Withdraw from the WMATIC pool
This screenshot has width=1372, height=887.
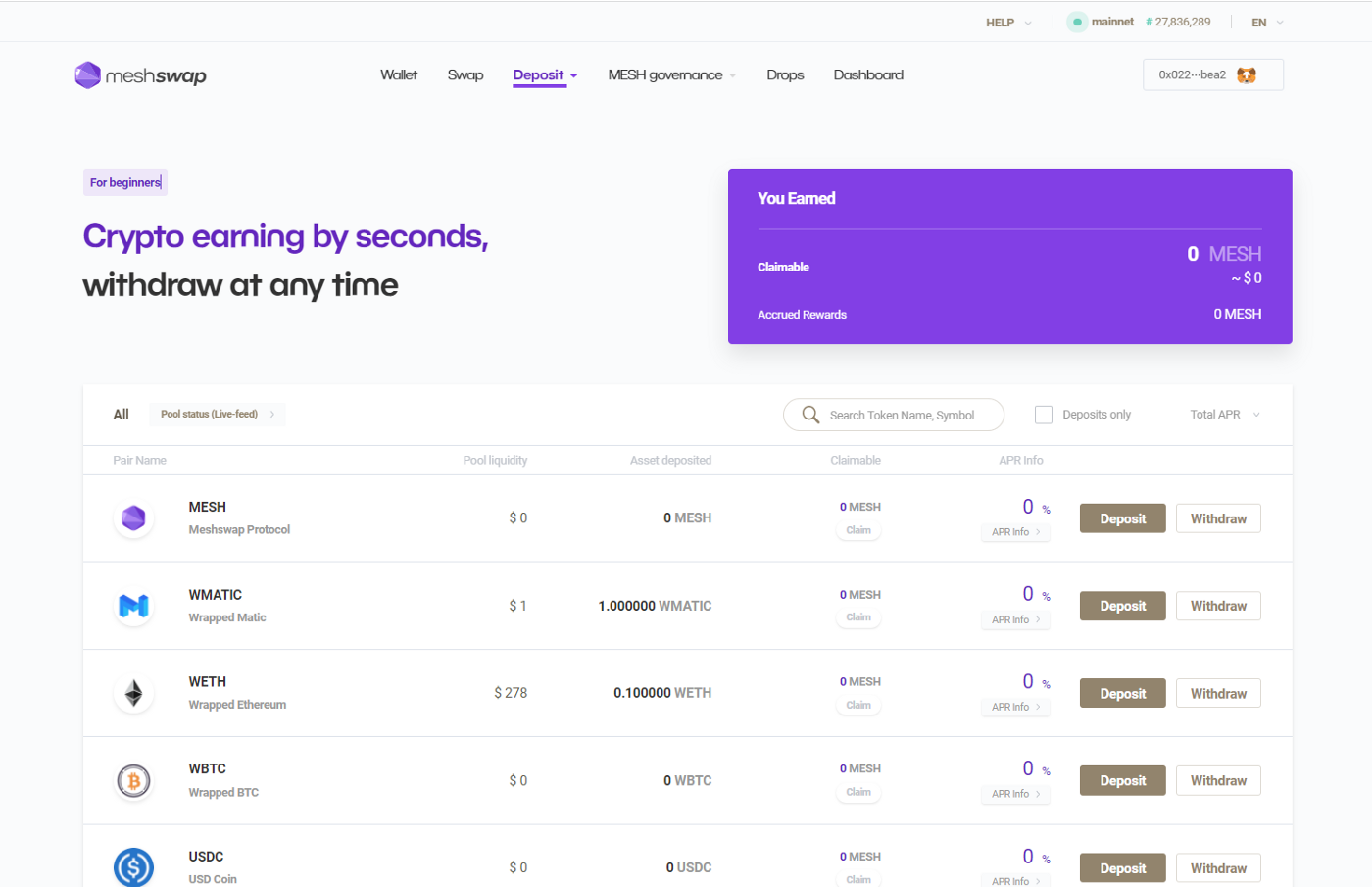[1218, 606]
